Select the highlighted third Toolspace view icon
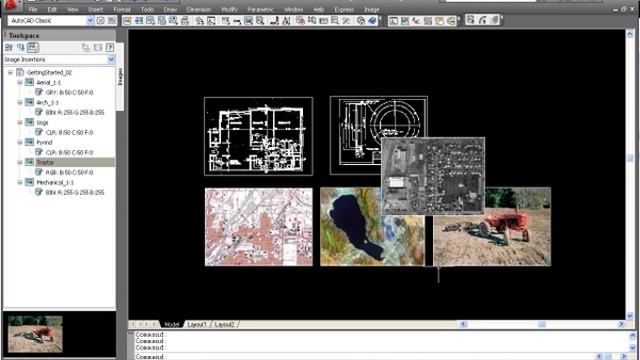 pyautogui.click(x=33, y=48)
